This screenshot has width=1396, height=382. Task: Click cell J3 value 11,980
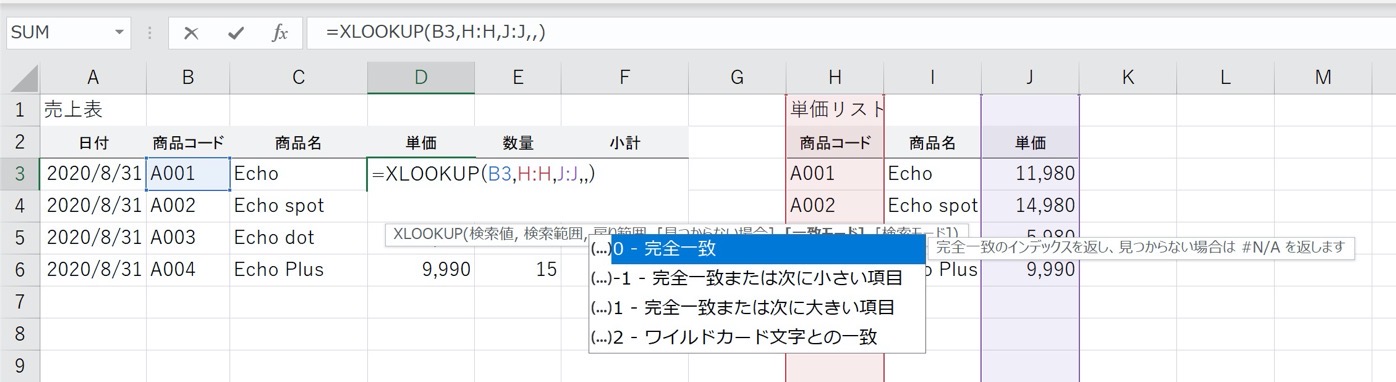[x=1030, y=174]
